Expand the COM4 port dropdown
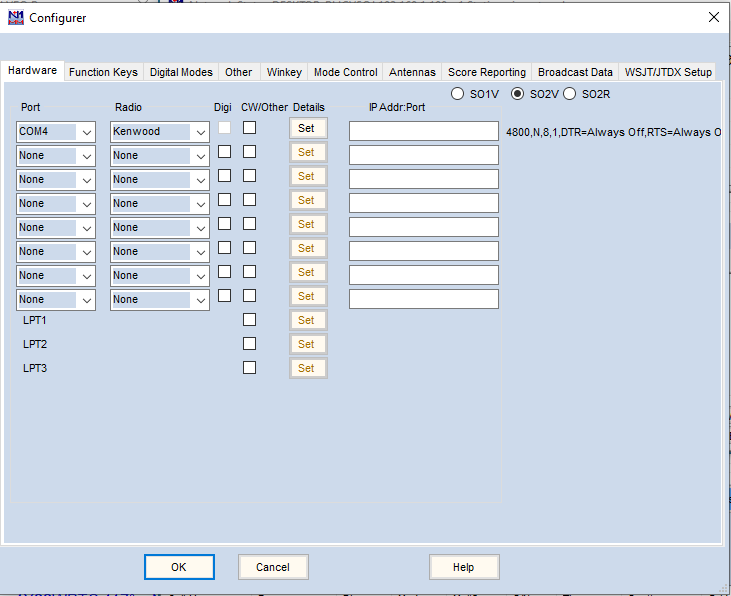Viewport: 731px width, 596px height. [86, 132]
